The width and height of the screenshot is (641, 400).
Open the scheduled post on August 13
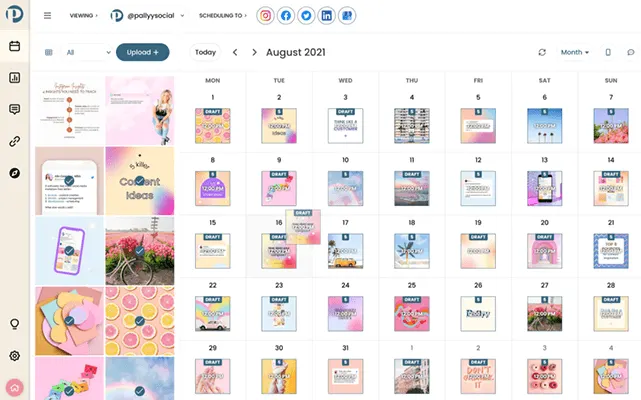[545, 188]
